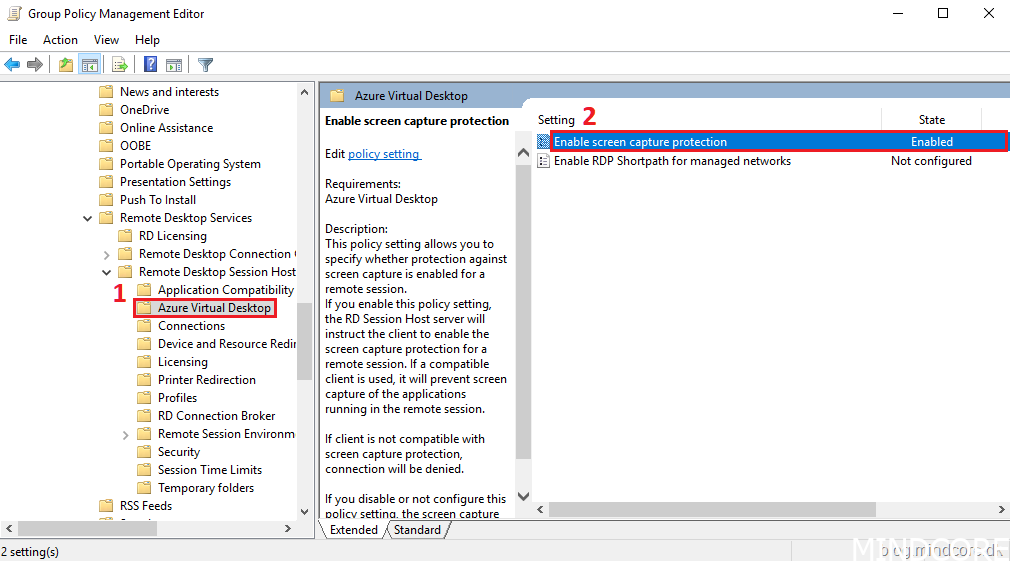Click the Setting column header
This screenshot has height=561, width=1010.
tap(557, 120)
